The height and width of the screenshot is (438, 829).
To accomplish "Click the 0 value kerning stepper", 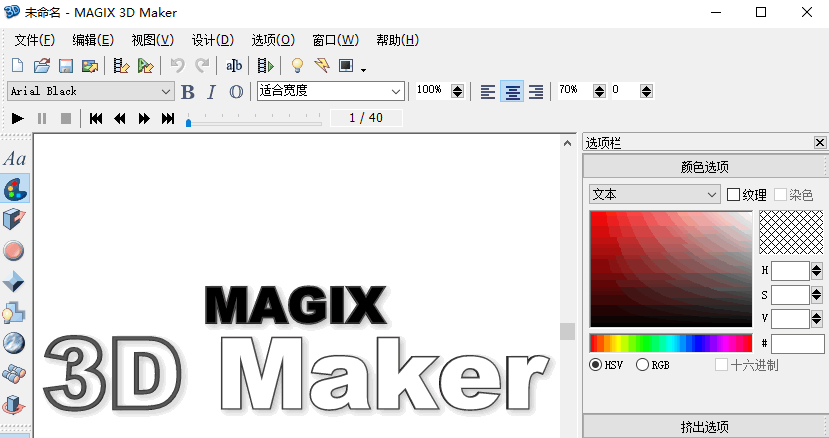I will click(x=646, y=91).
